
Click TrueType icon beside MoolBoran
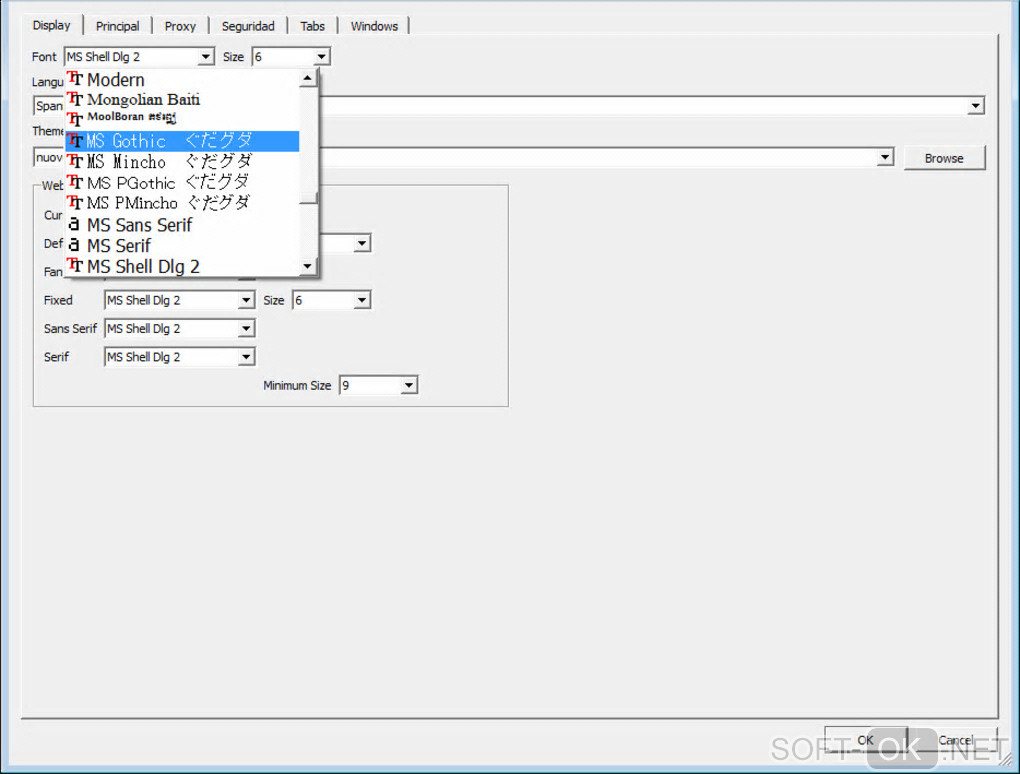point(75,119)
